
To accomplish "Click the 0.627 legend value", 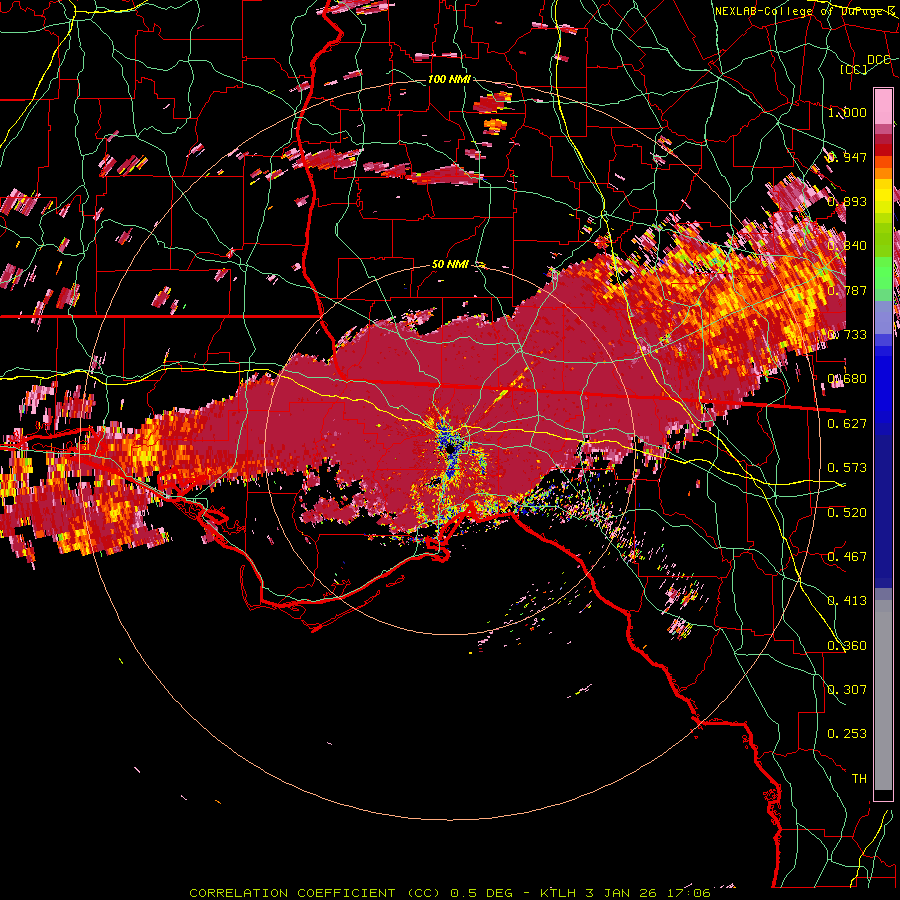I will [847, 424].
